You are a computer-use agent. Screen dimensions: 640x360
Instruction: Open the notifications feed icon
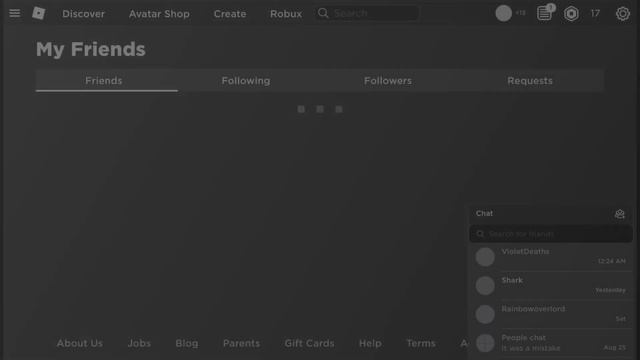click(x=544, y=13)
